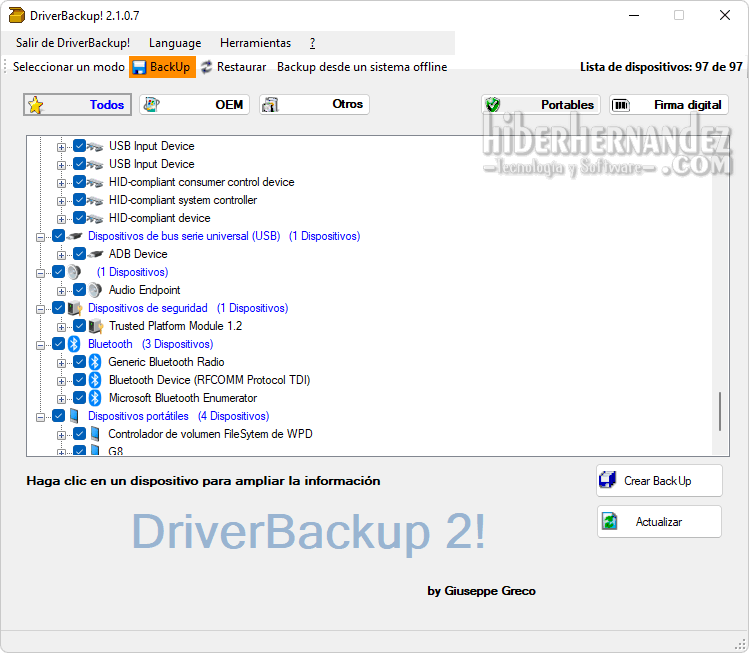Click the Restaurar arrows icon

(206, 67)
